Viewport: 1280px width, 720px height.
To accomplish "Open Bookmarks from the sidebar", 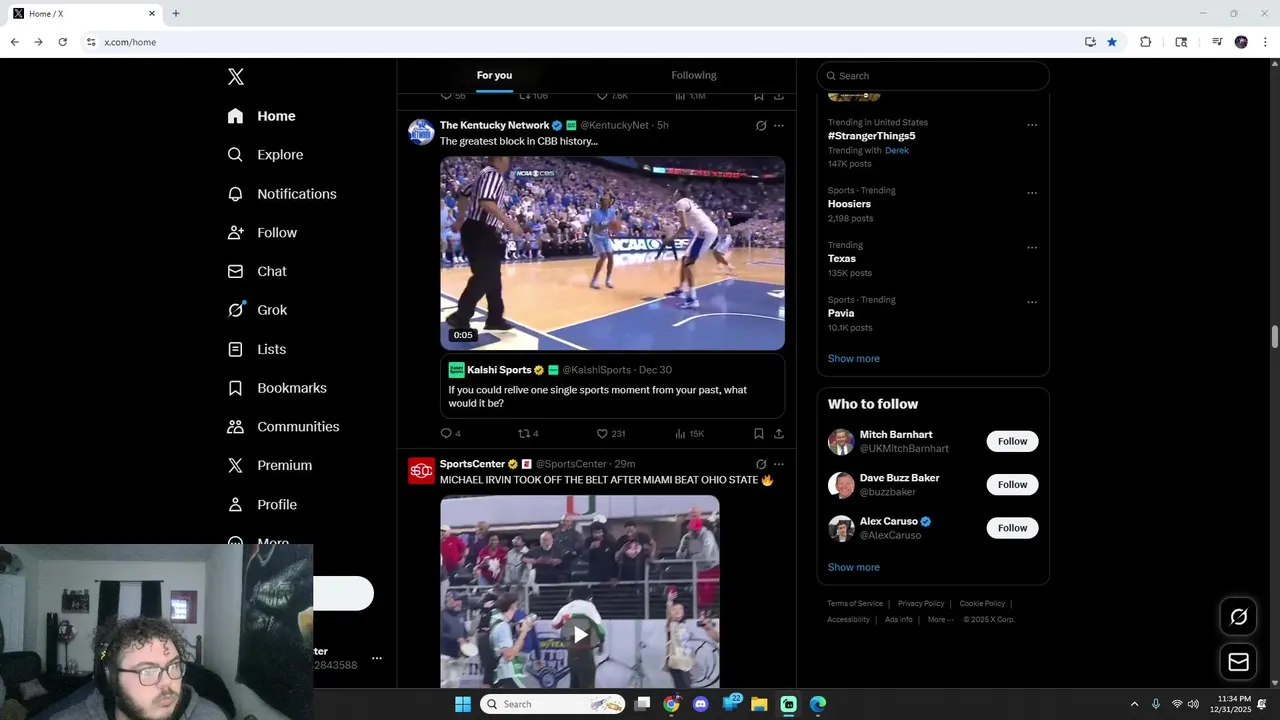I will (277, 388).
